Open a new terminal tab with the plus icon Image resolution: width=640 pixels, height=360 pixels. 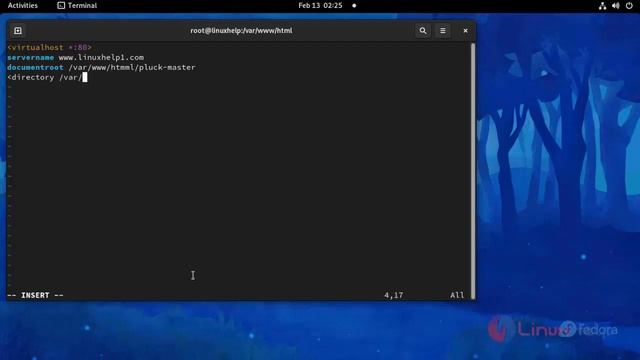click(18, 31)
